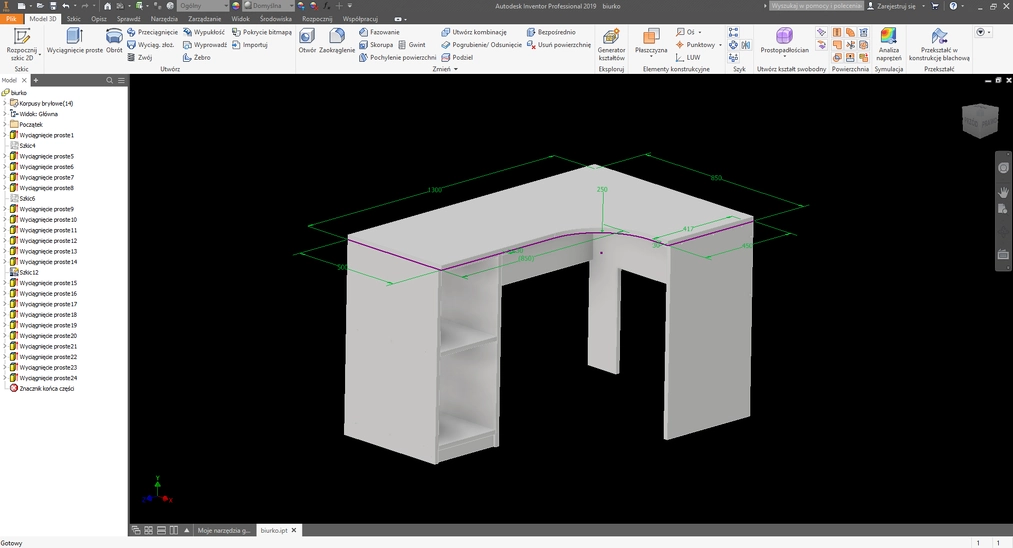Click the help question mark icon

(x=954, y=6)
